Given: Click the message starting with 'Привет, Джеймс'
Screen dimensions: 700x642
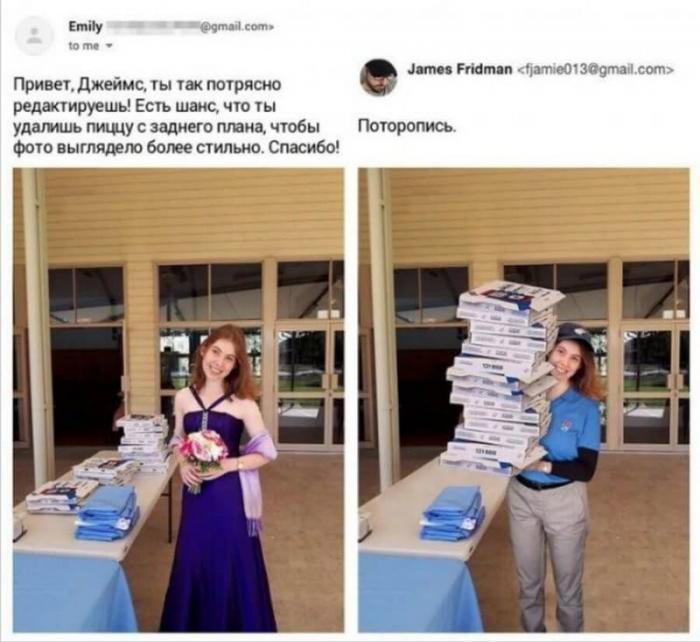Looking at the screenshot, I should pyautogui.click(x=176, y=116).
